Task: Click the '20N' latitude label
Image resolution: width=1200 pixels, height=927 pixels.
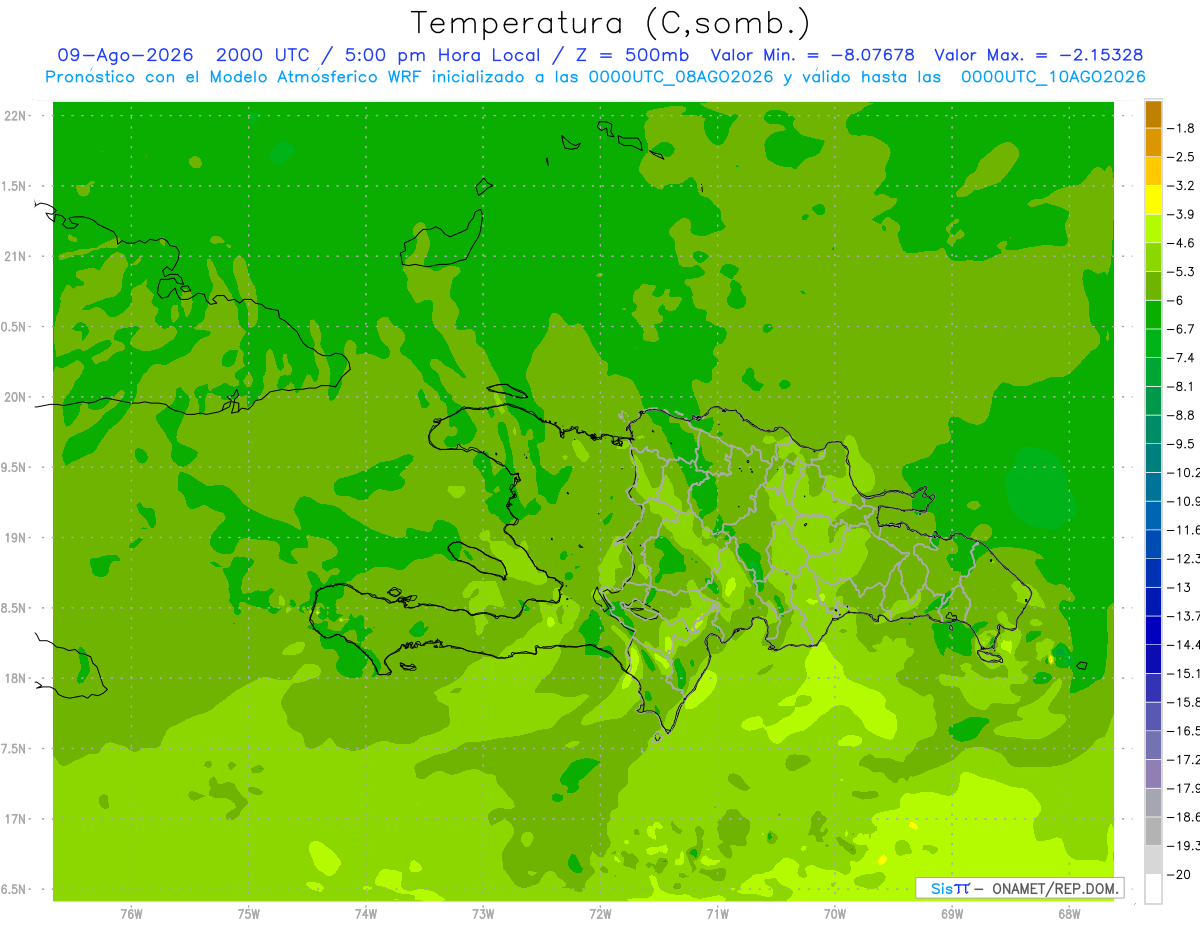Action: pos(15,397)
